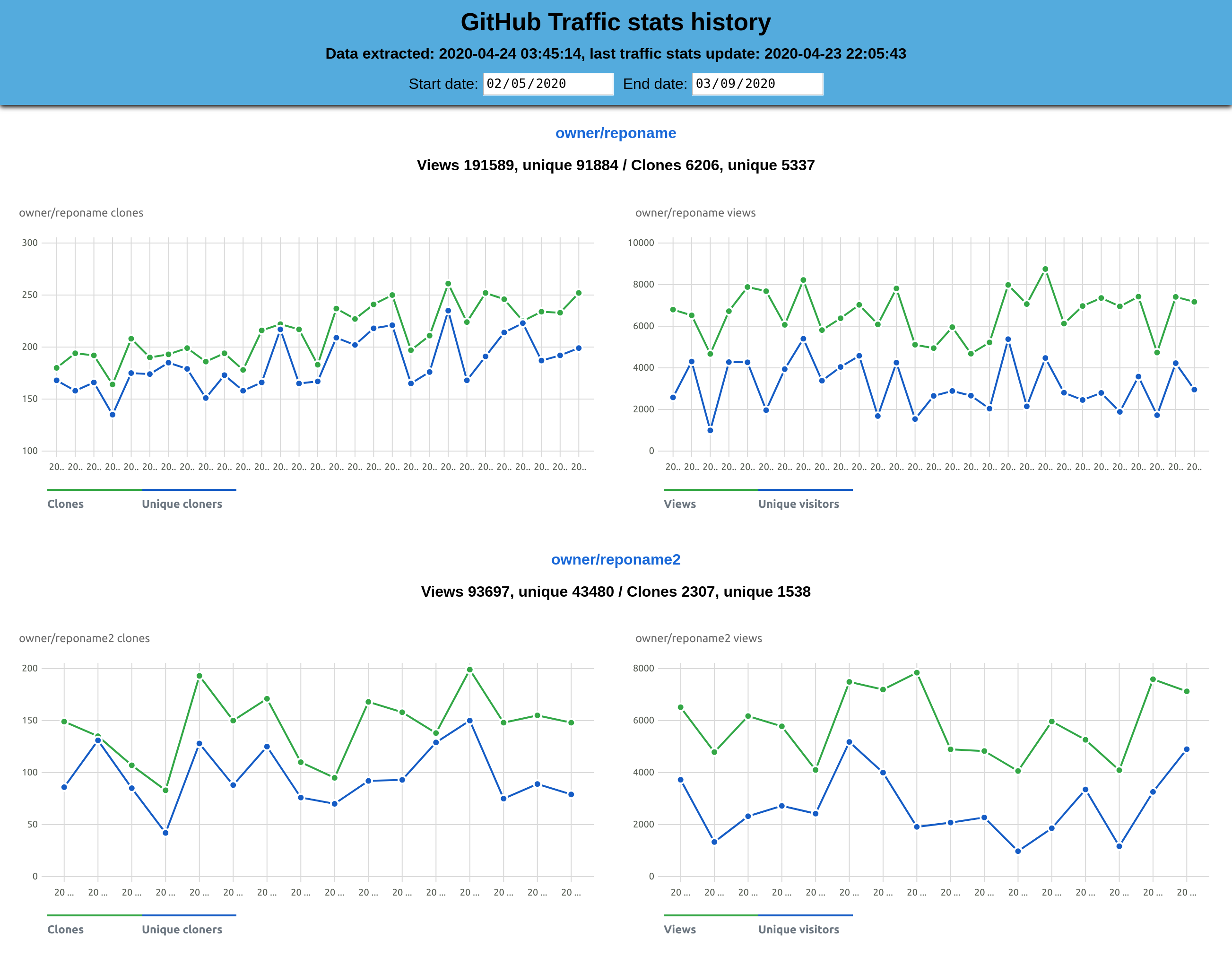Click the highest green point in reponame clones chart
This screenshot has width=1232, height=957.
pyautogui.click(x=448, y=284)
